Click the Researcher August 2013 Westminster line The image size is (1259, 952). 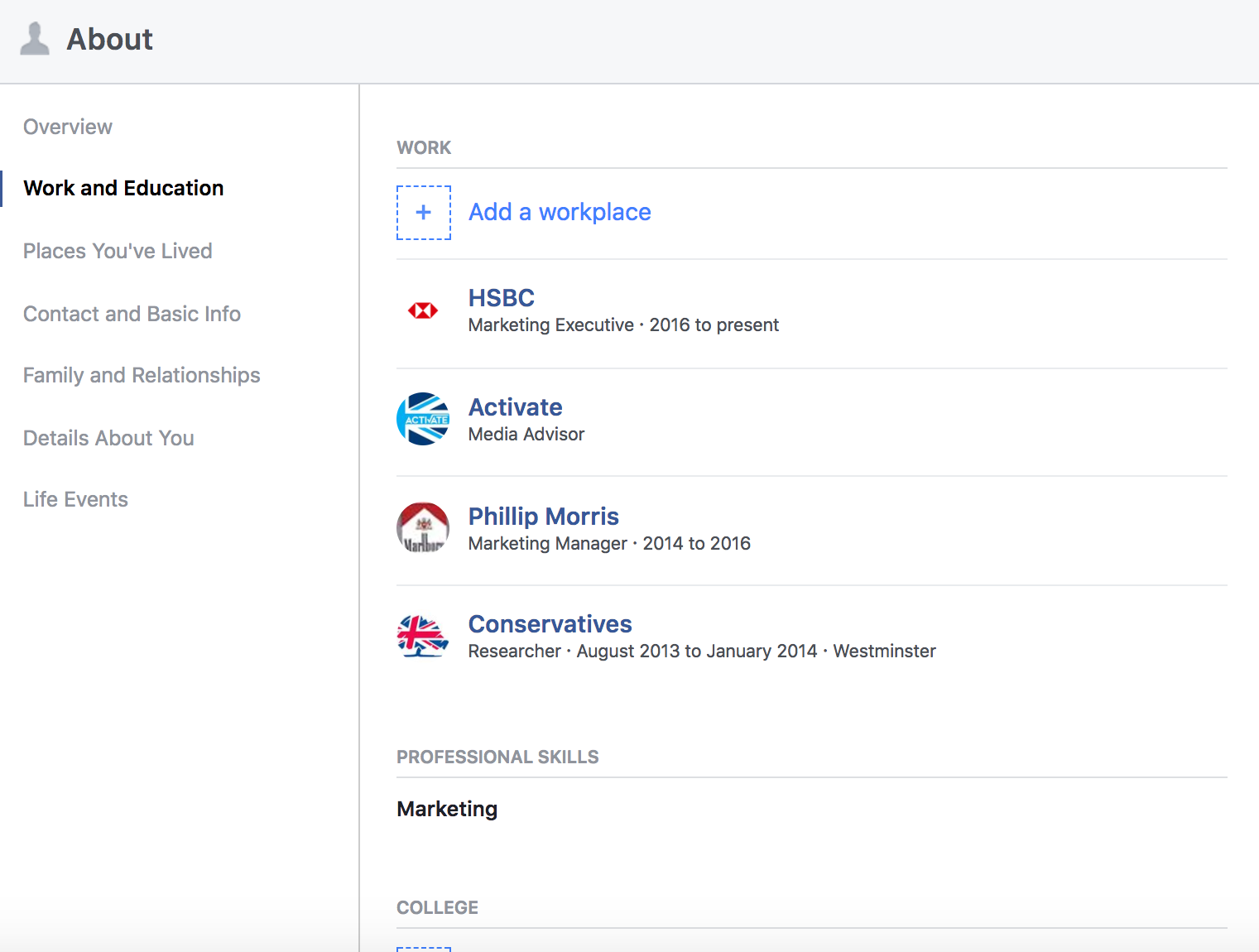click(x=702, y=651)
